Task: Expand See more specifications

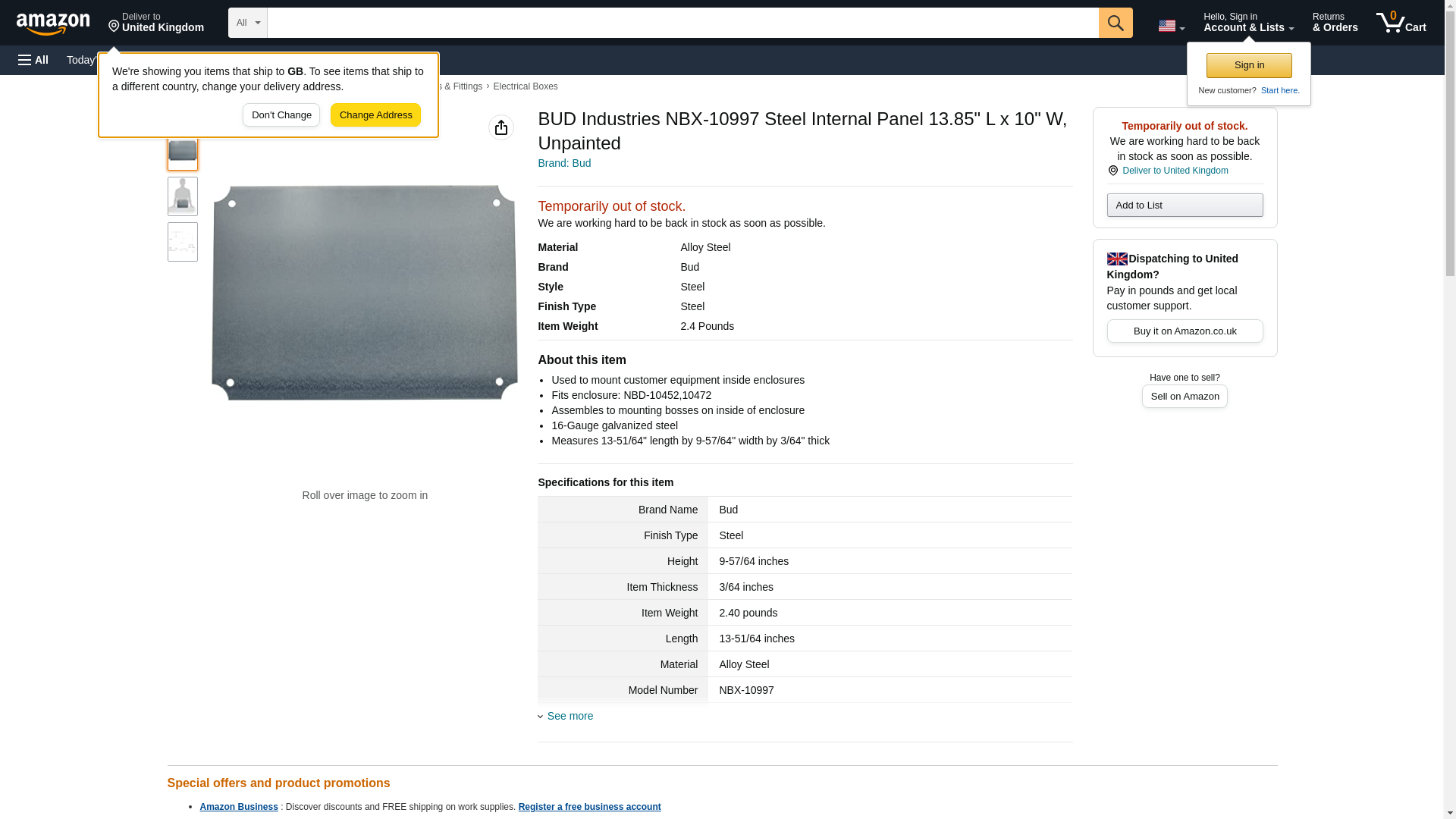Action: click(x=569, y=716)
